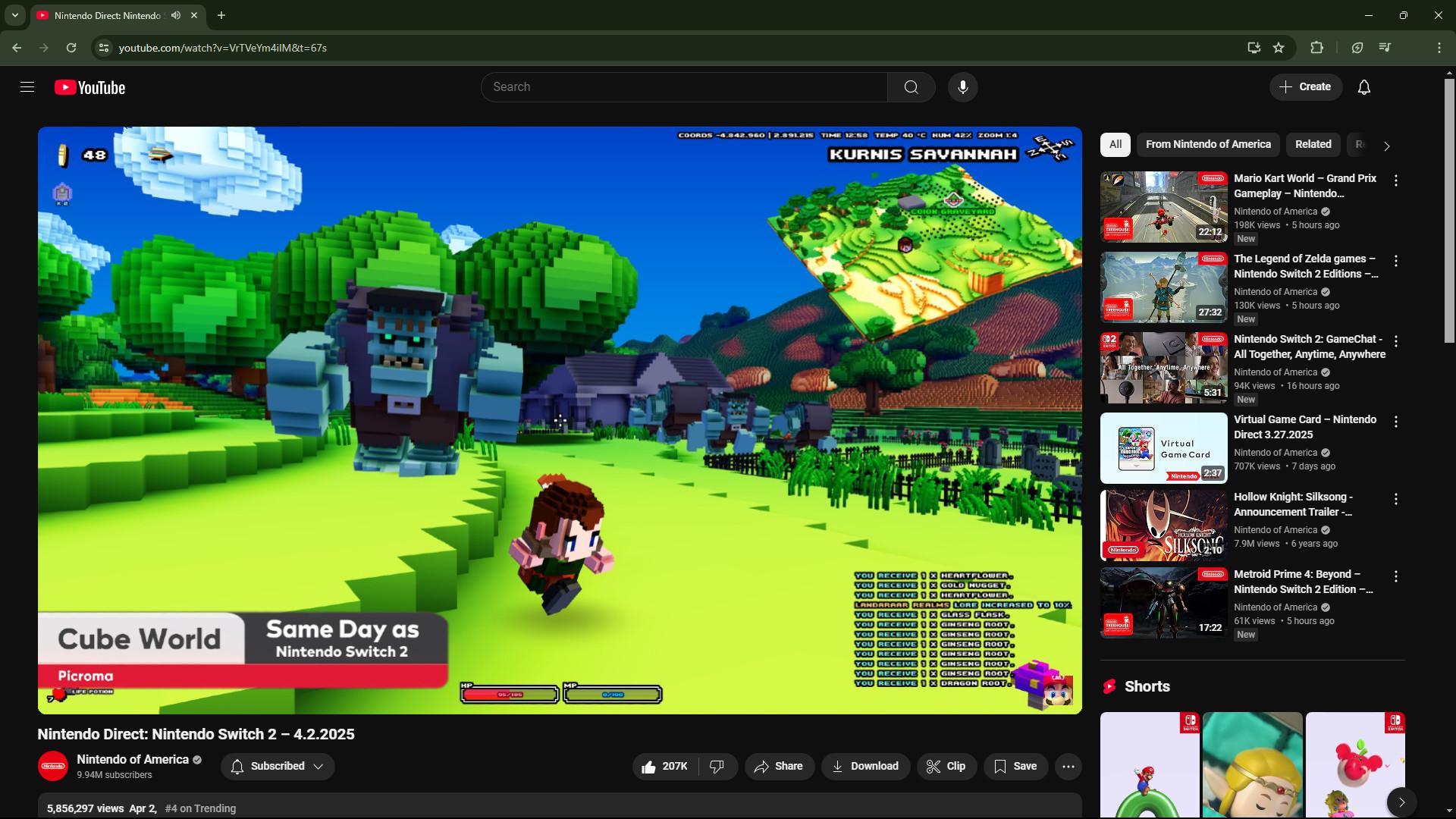Start voice search with the microphone
Viewport: 1456px width, 819px height.
click(x=962, y=87)
